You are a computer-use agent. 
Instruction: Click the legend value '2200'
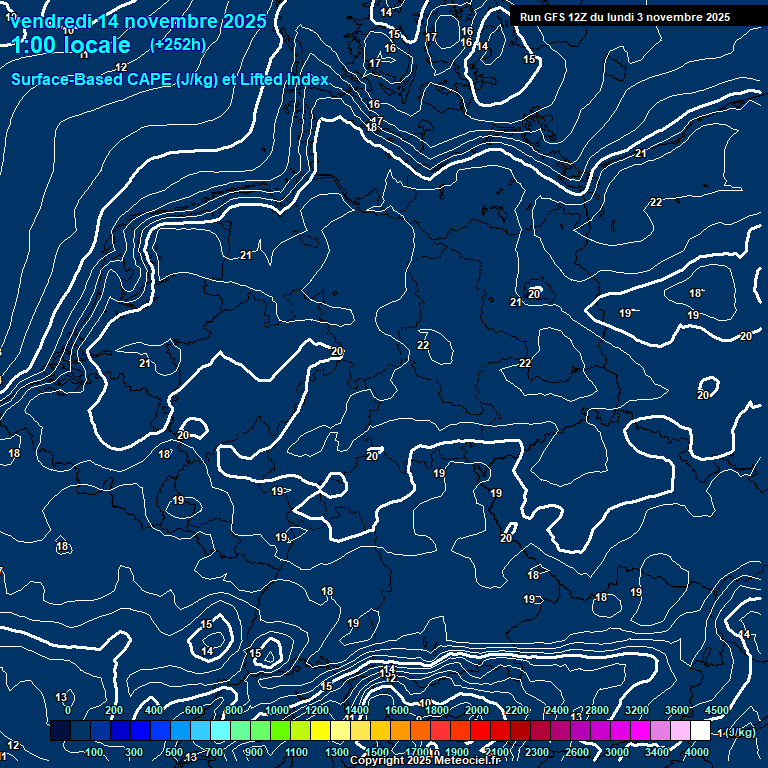[x=517, y=710]
